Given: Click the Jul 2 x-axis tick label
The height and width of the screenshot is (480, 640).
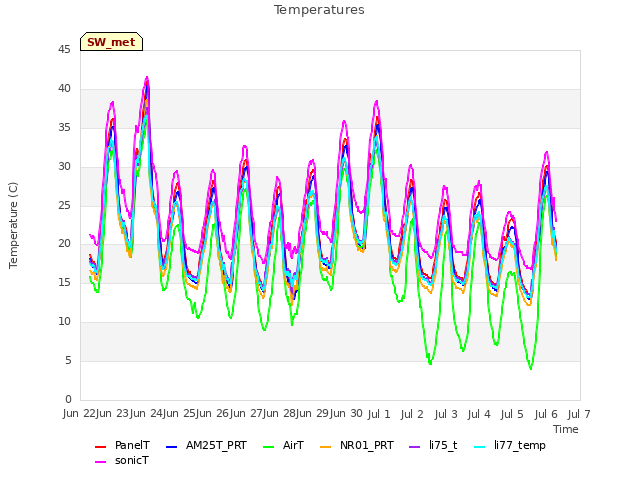Looking at the screenshot, I should click(x=412, y=414).
